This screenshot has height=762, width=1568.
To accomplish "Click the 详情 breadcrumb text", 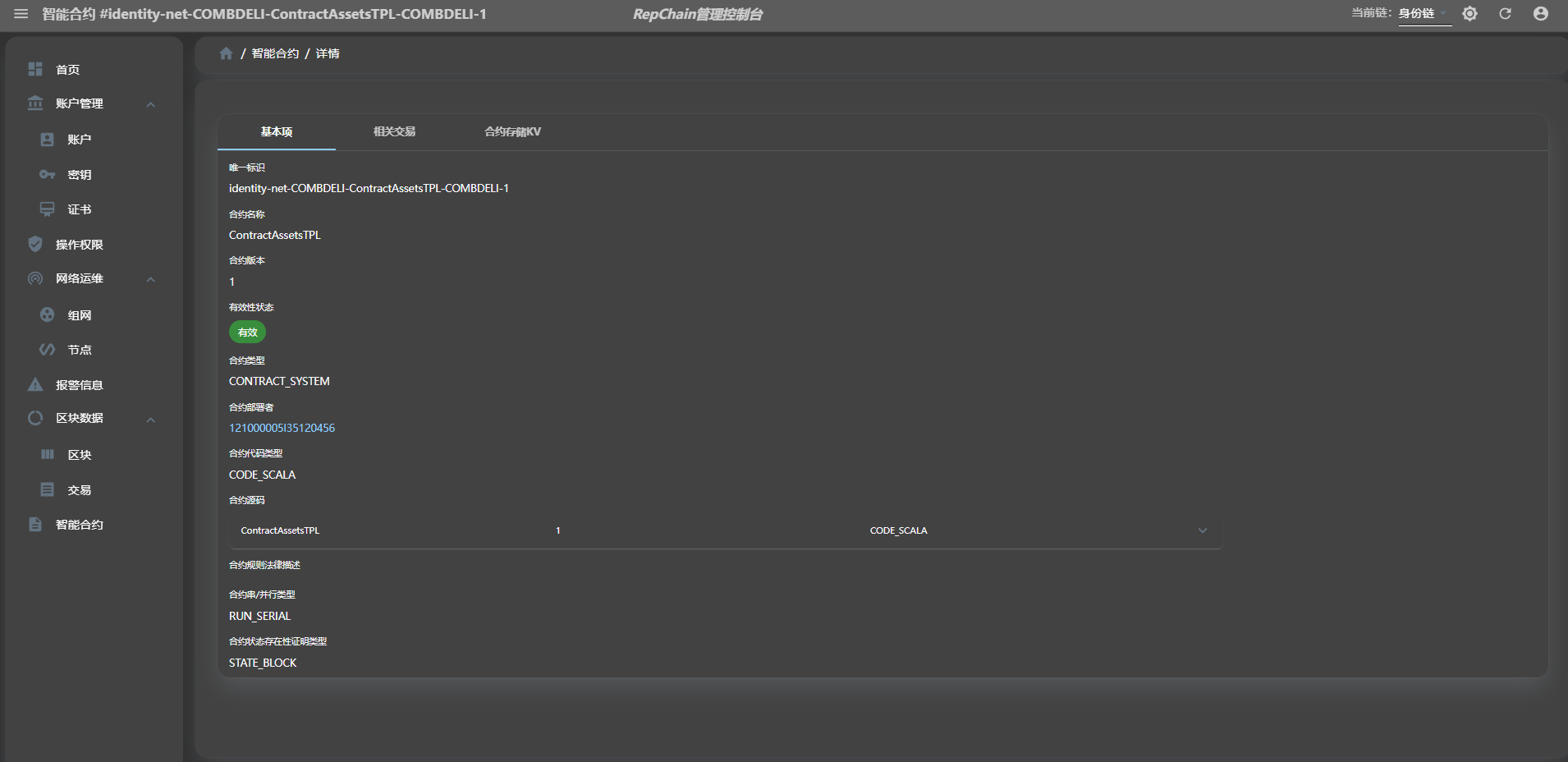I will tap(328, 53).
